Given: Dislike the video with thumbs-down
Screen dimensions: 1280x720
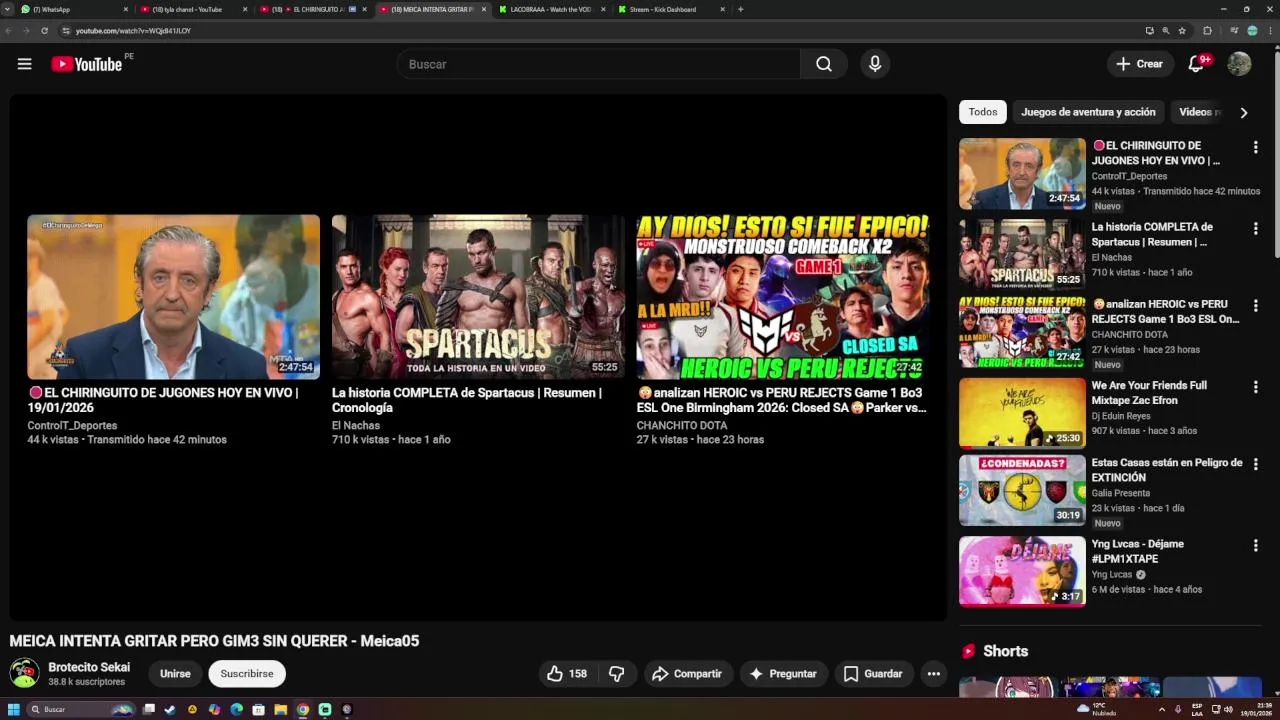Looking at the screenshot, I should (617, 674).
